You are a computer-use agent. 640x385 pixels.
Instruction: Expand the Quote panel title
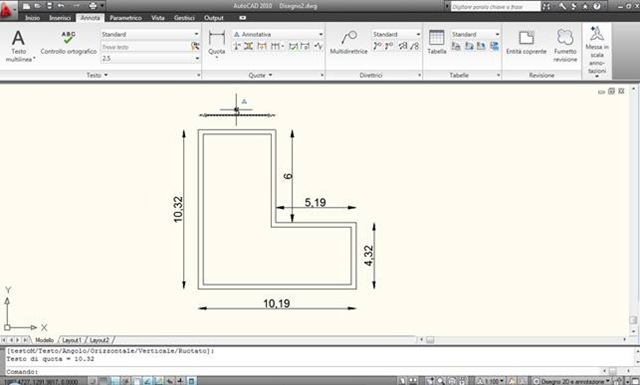point(260,75)
